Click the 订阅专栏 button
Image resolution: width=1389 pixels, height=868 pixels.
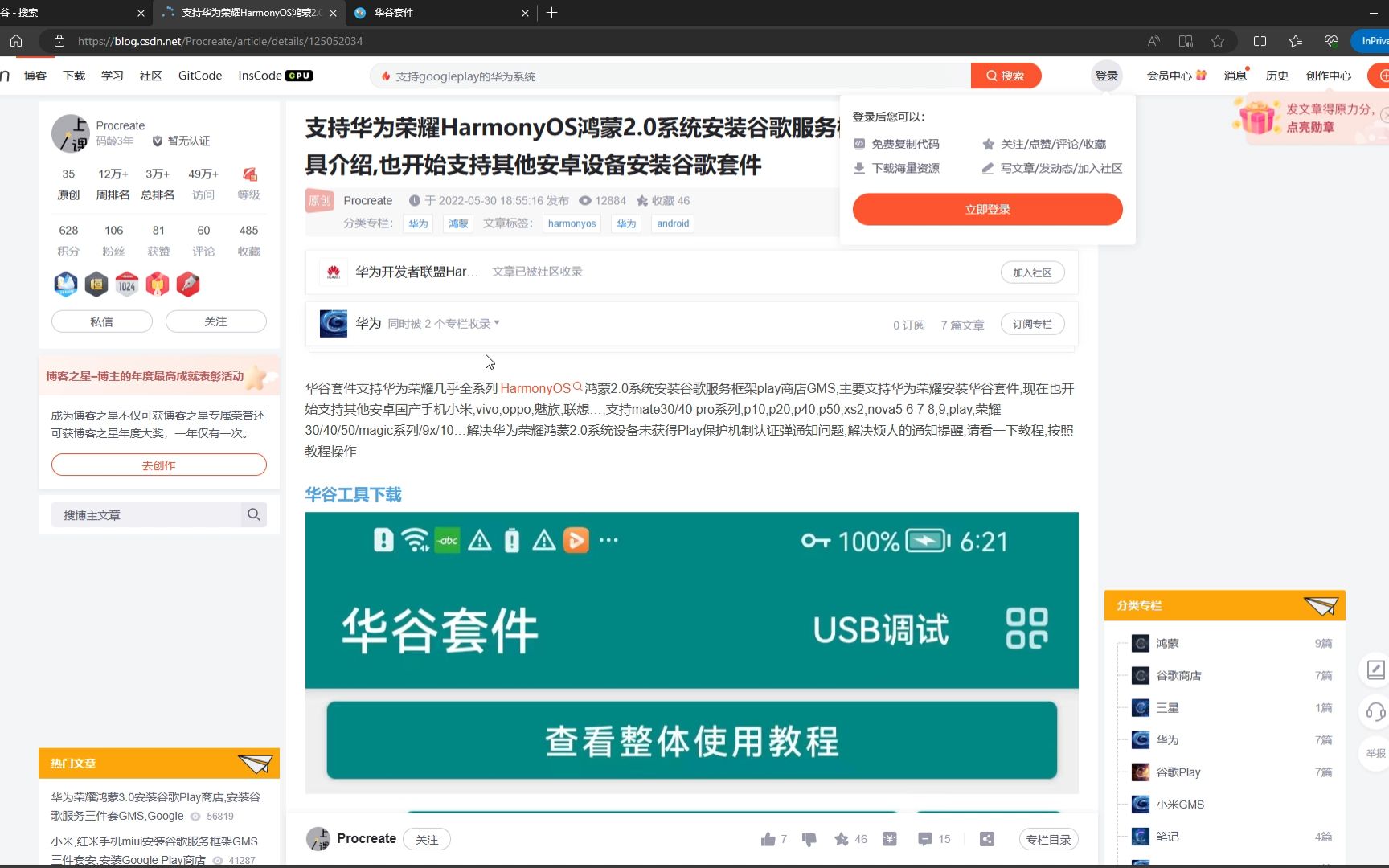coord(1032,324)
